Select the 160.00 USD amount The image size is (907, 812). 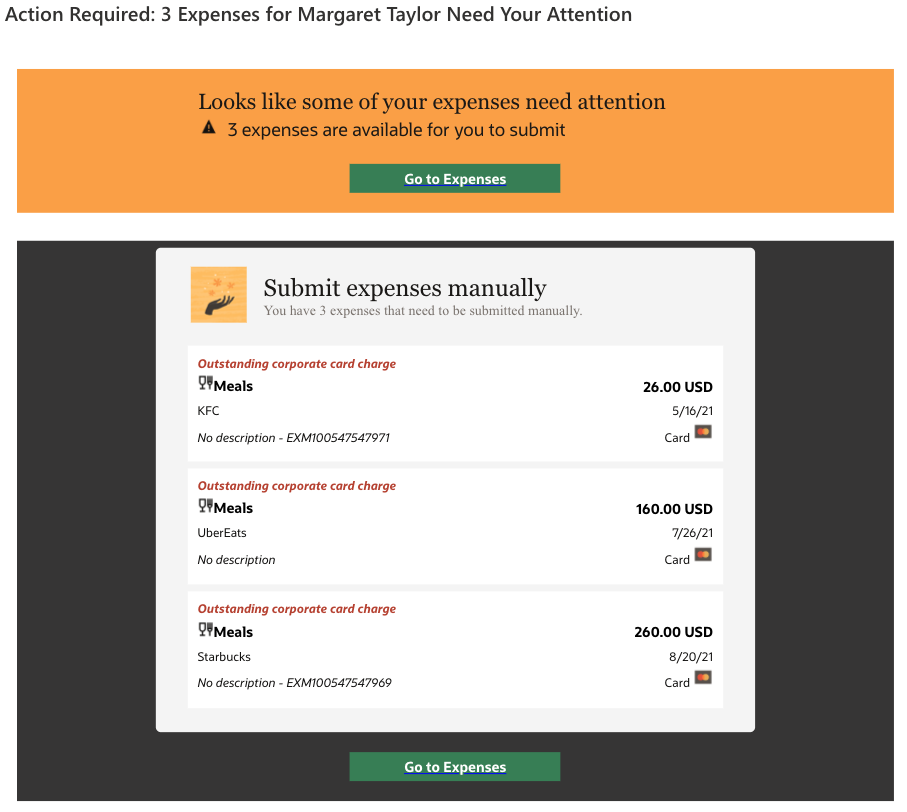pyautogui.click(x=674, y=509)
